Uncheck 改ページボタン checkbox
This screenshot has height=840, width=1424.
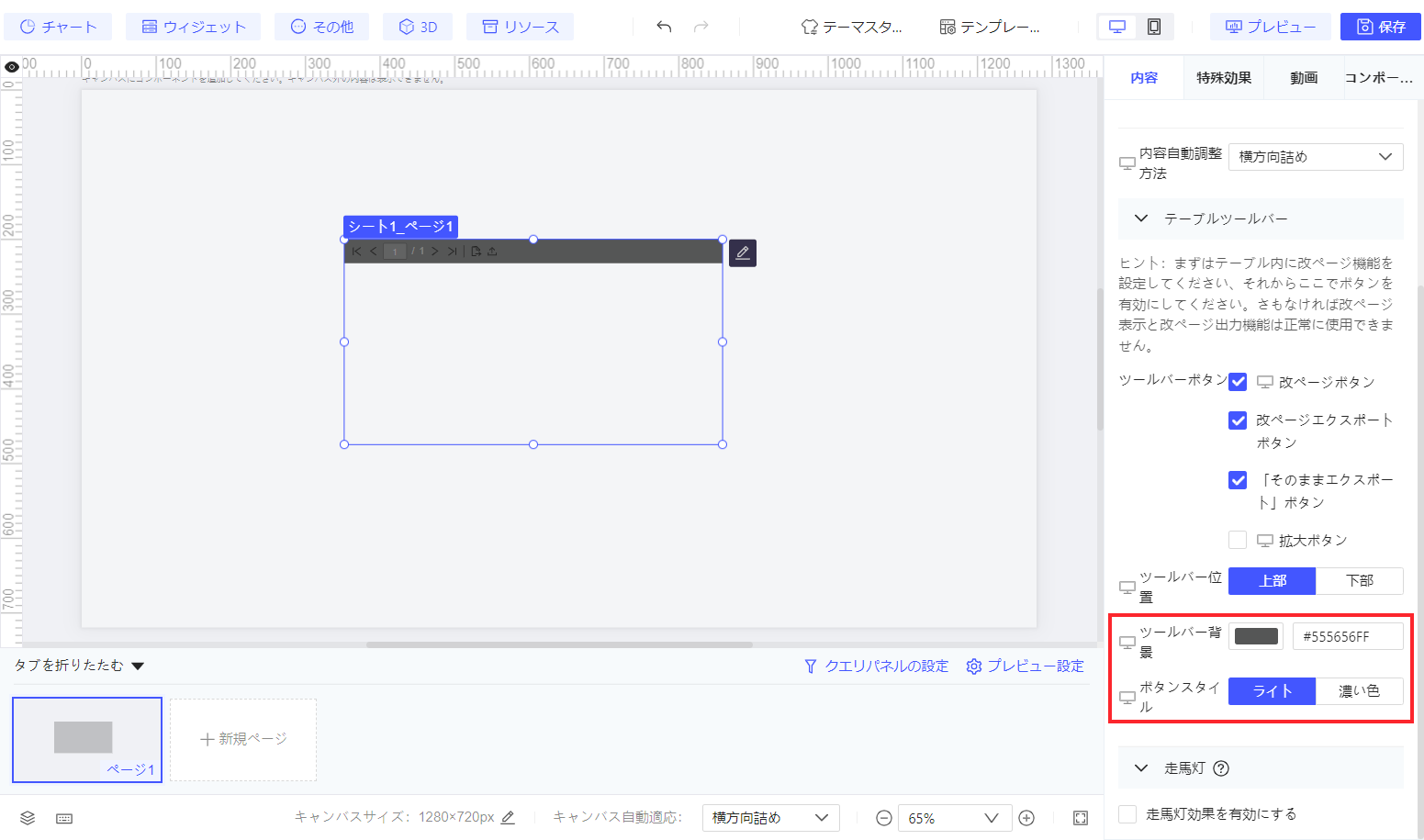point(1238,382)
